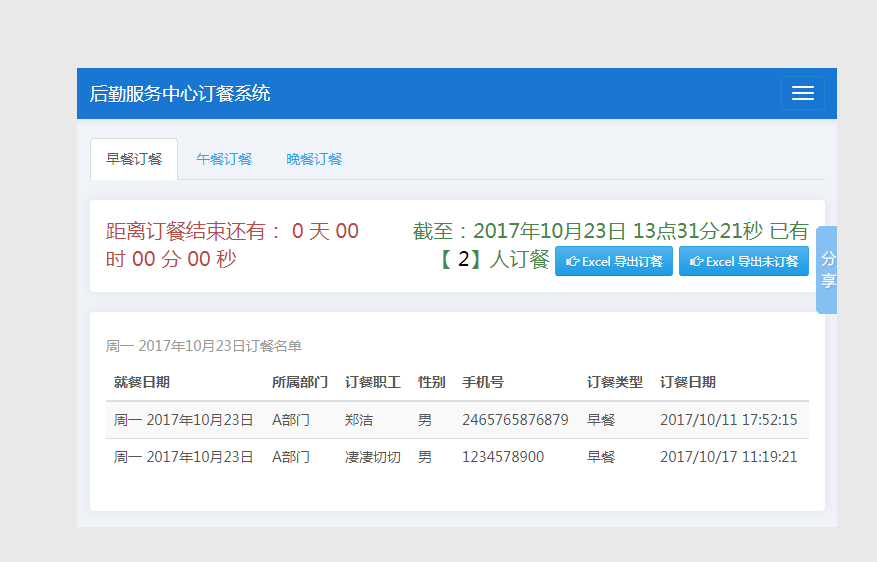Click the Excel 导出订餐 button
Screen dimensions: 877x562
pos(614,261)
